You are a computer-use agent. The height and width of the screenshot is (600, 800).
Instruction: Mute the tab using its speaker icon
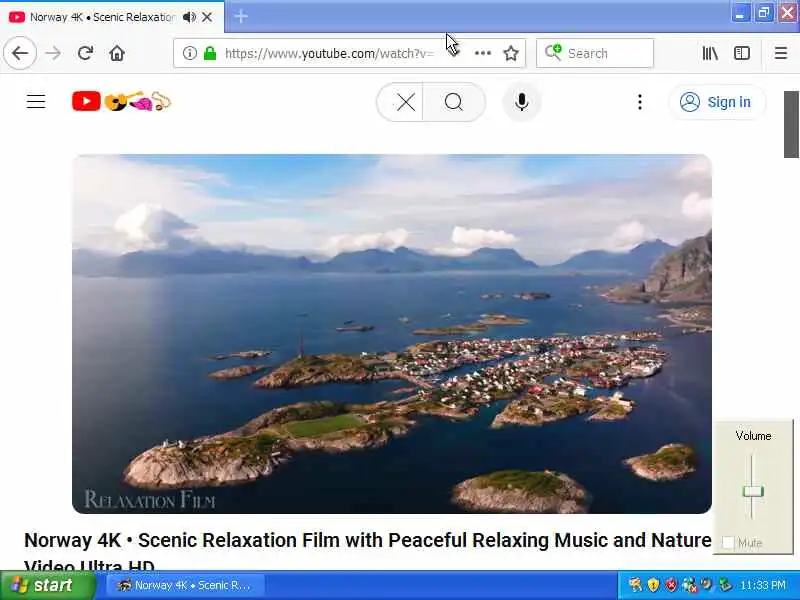189,17
